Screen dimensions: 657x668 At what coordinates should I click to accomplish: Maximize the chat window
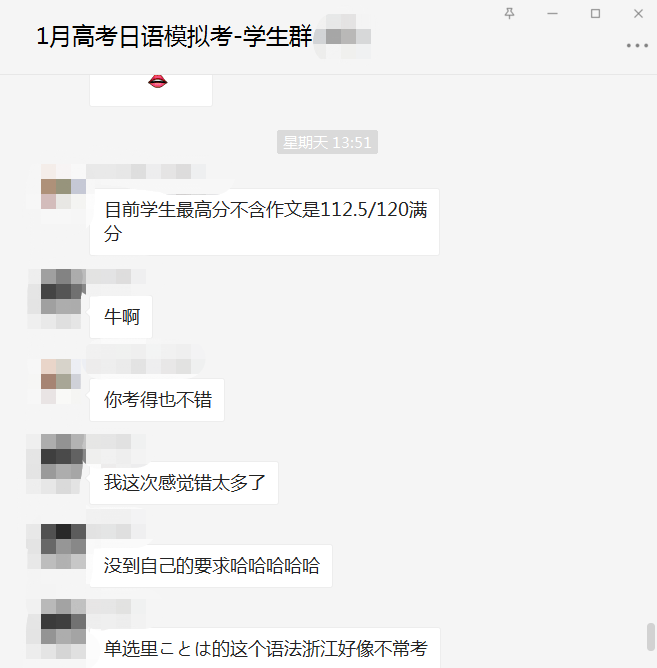tap(595, 14)
